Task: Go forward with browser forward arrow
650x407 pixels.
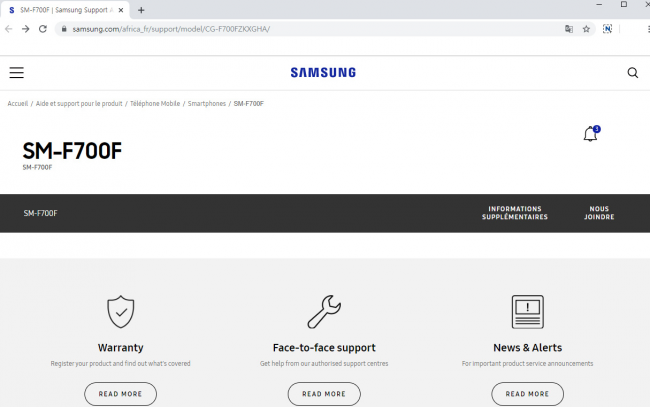Action: click(x=26, y=29)
